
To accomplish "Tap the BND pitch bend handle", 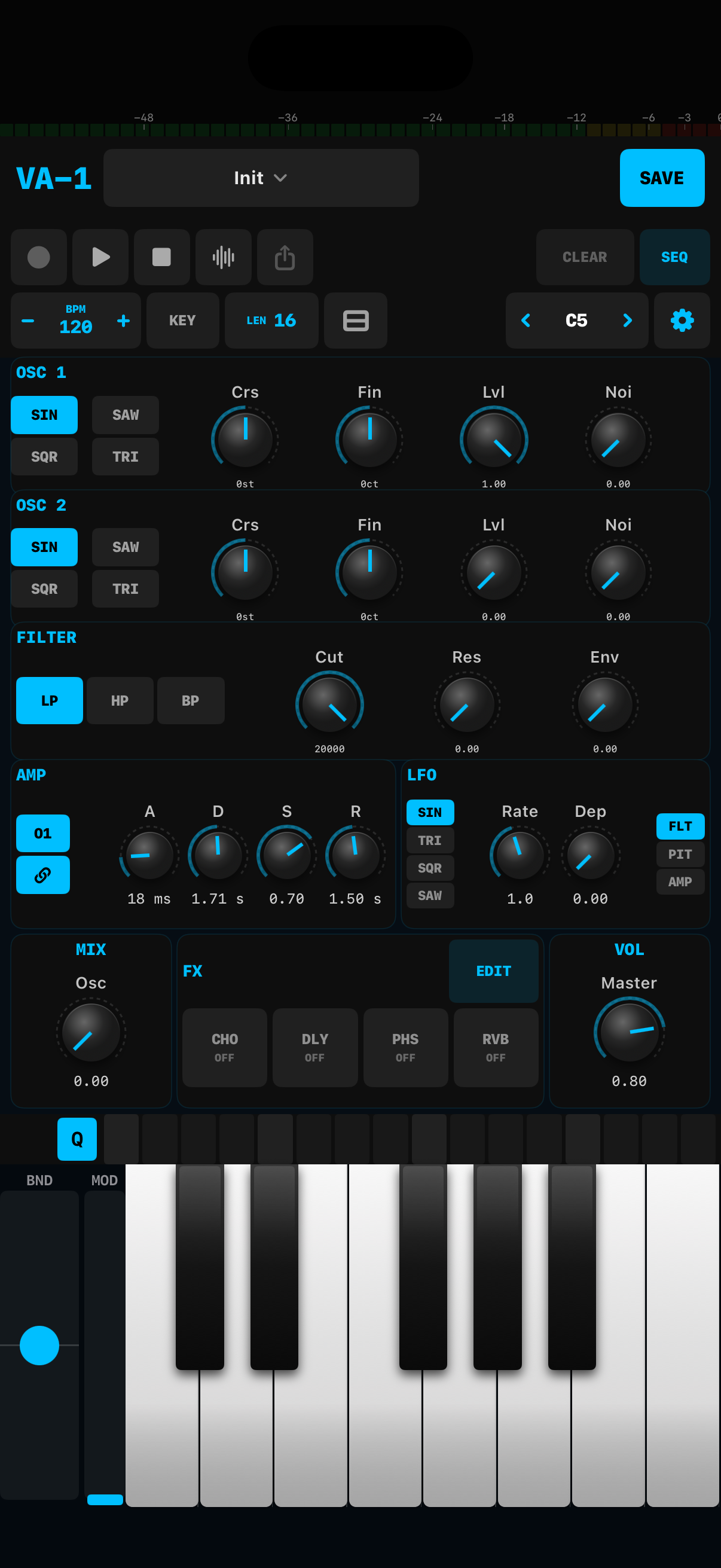I will tap(39, 1345).
